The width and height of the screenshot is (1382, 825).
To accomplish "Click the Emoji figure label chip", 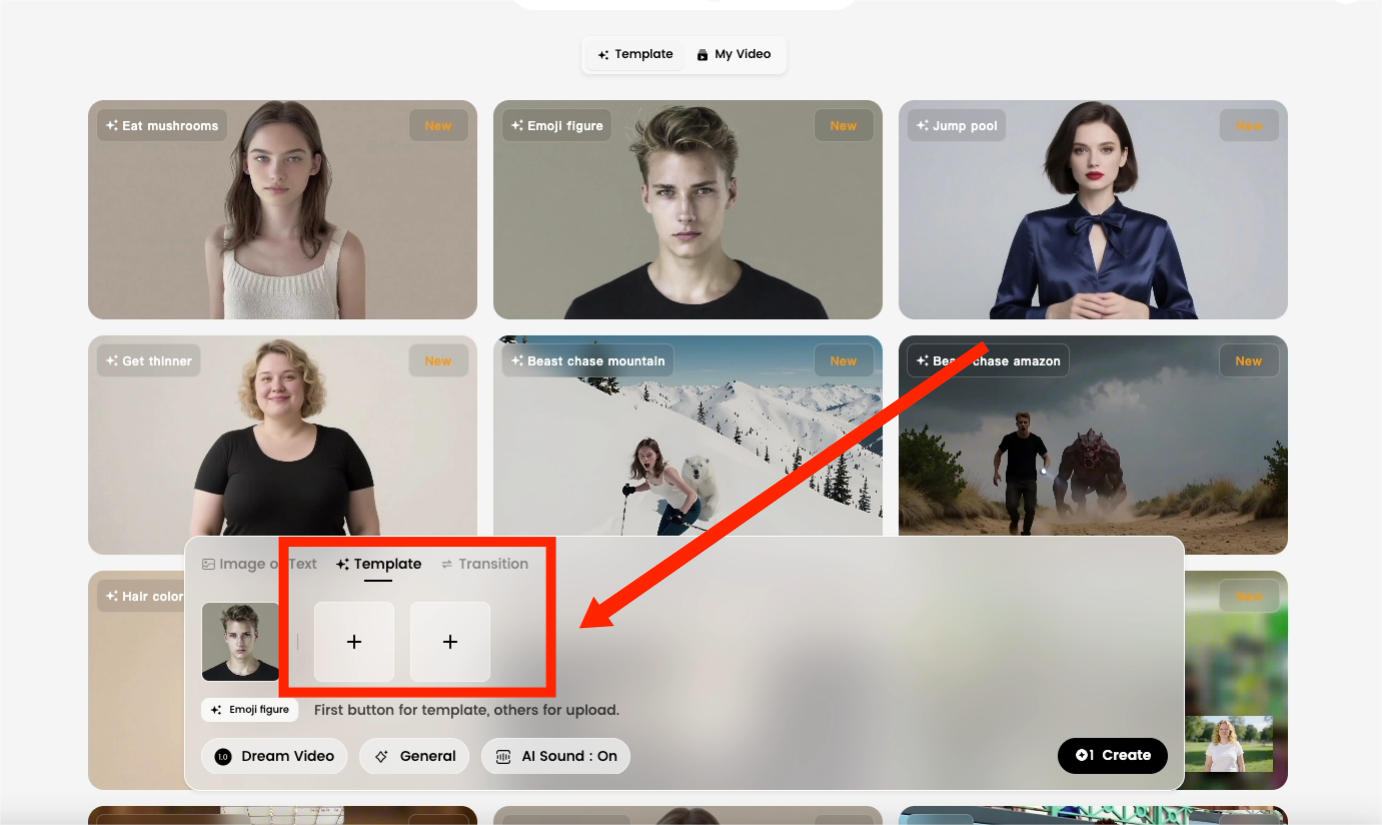I will coord(250,710).
